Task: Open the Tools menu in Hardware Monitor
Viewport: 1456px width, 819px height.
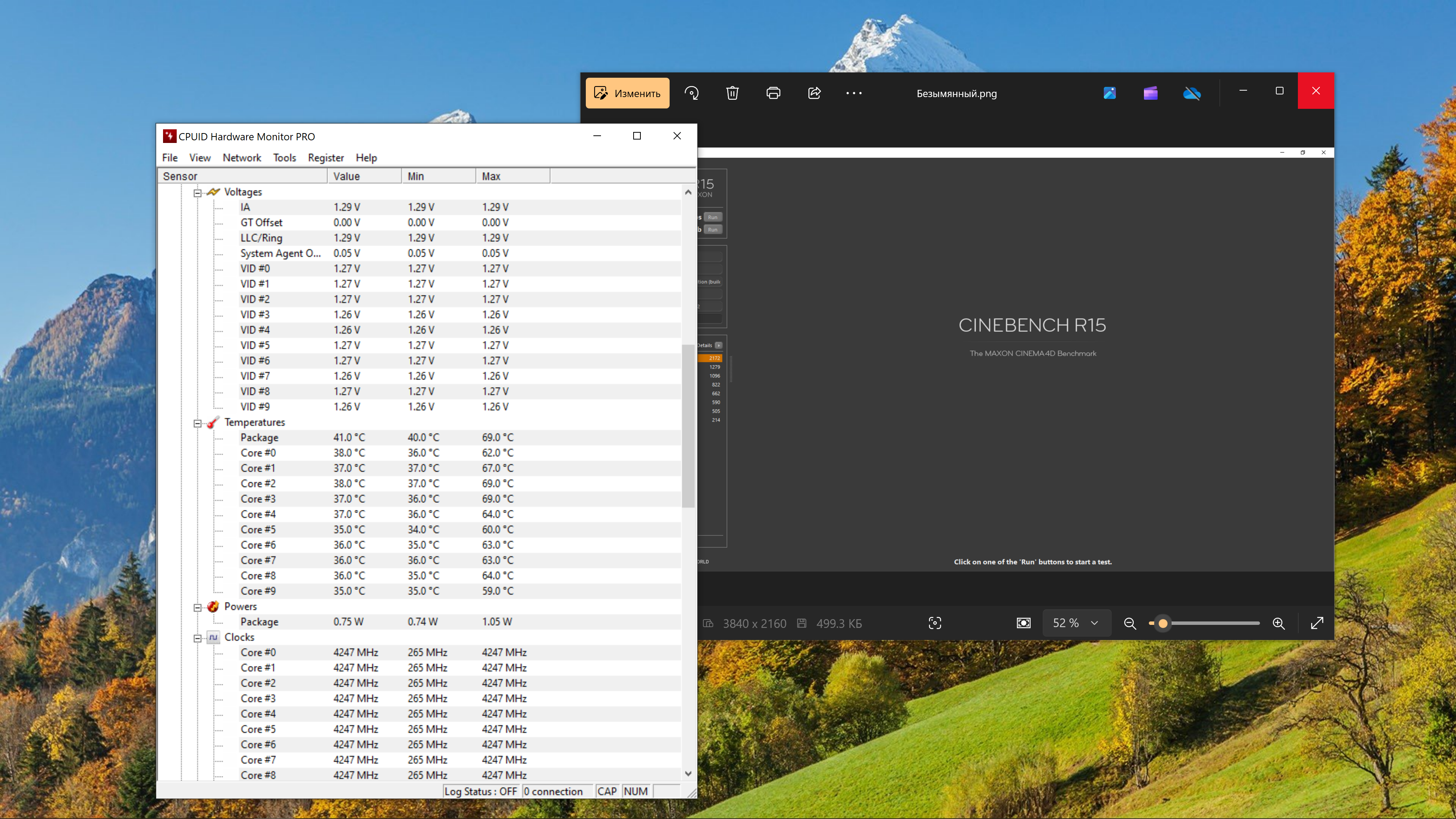Action: 284,158
